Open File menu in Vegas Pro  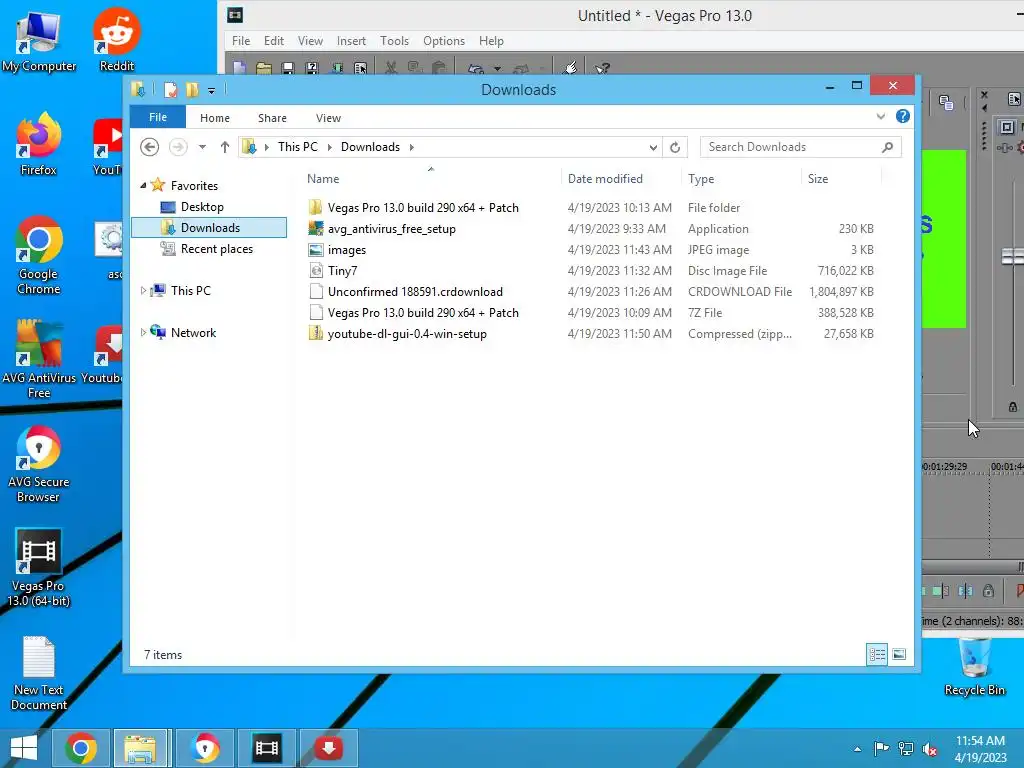point(241,40)
